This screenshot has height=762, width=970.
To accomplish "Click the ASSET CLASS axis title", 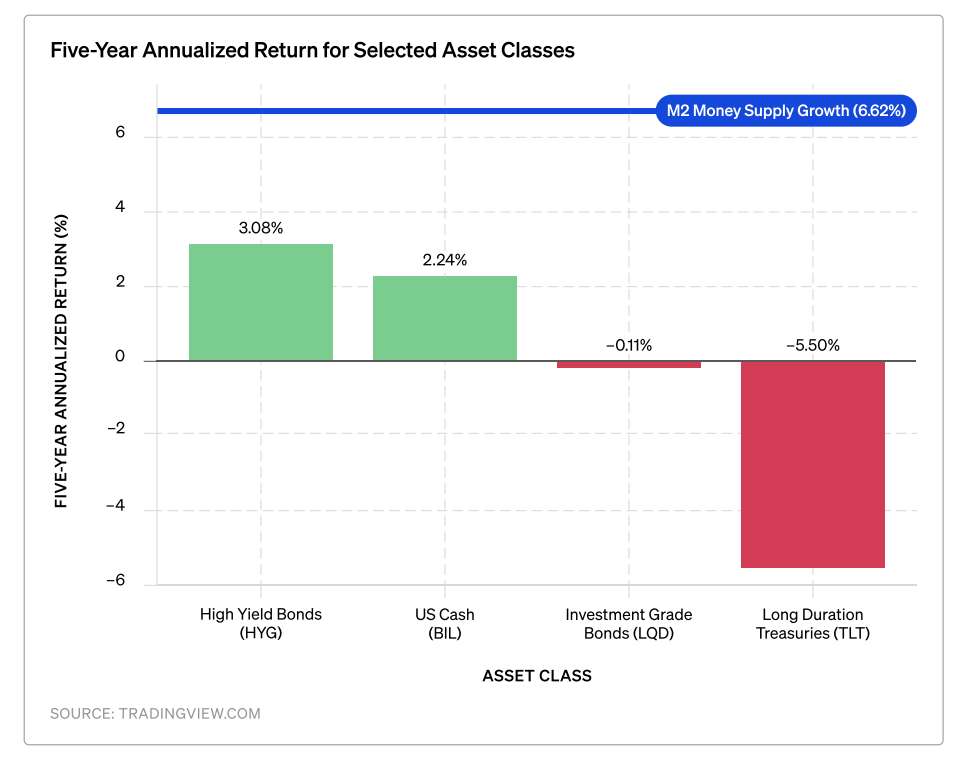I will tap(537, 676).
